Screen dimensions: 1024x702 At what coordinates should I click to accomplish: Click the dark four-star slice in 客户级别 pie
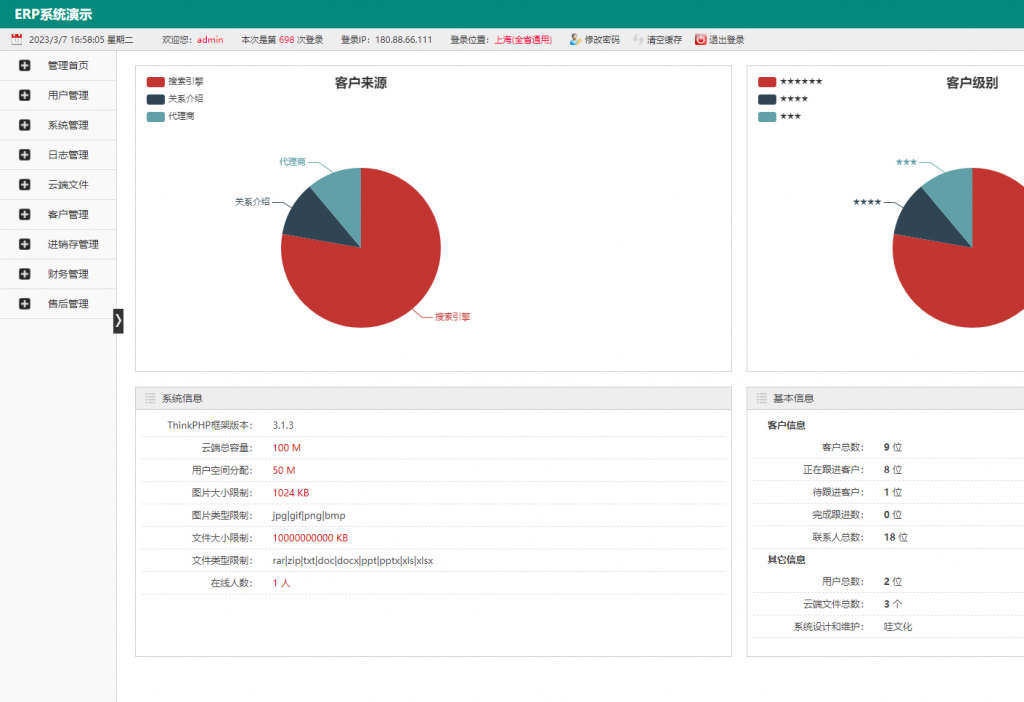point(929,219)
